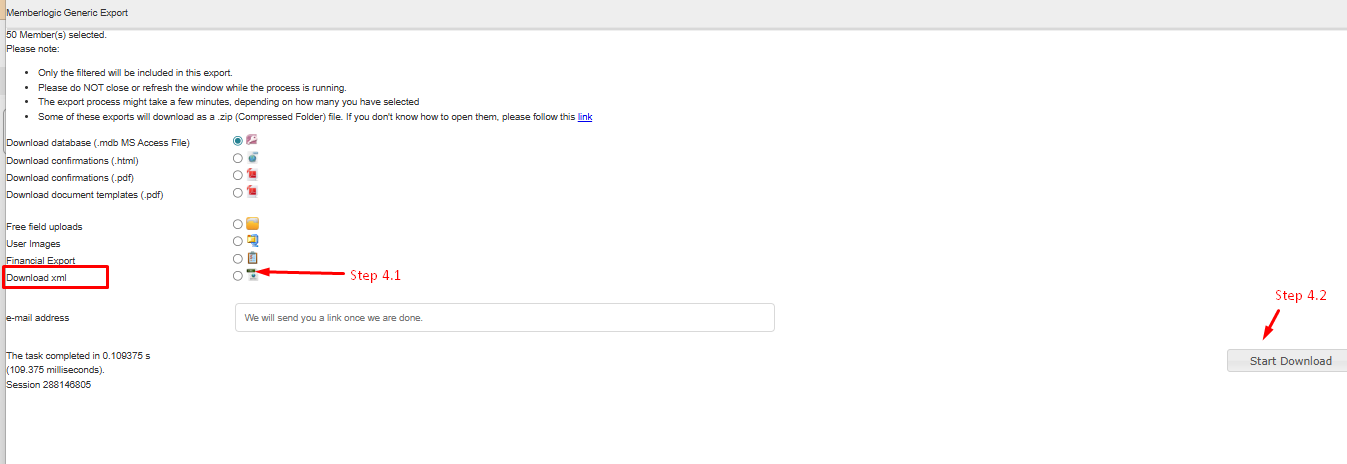The image size is (1347, 464).
Task: Select the Download document templates radio button
Action: tap(238, 192)
